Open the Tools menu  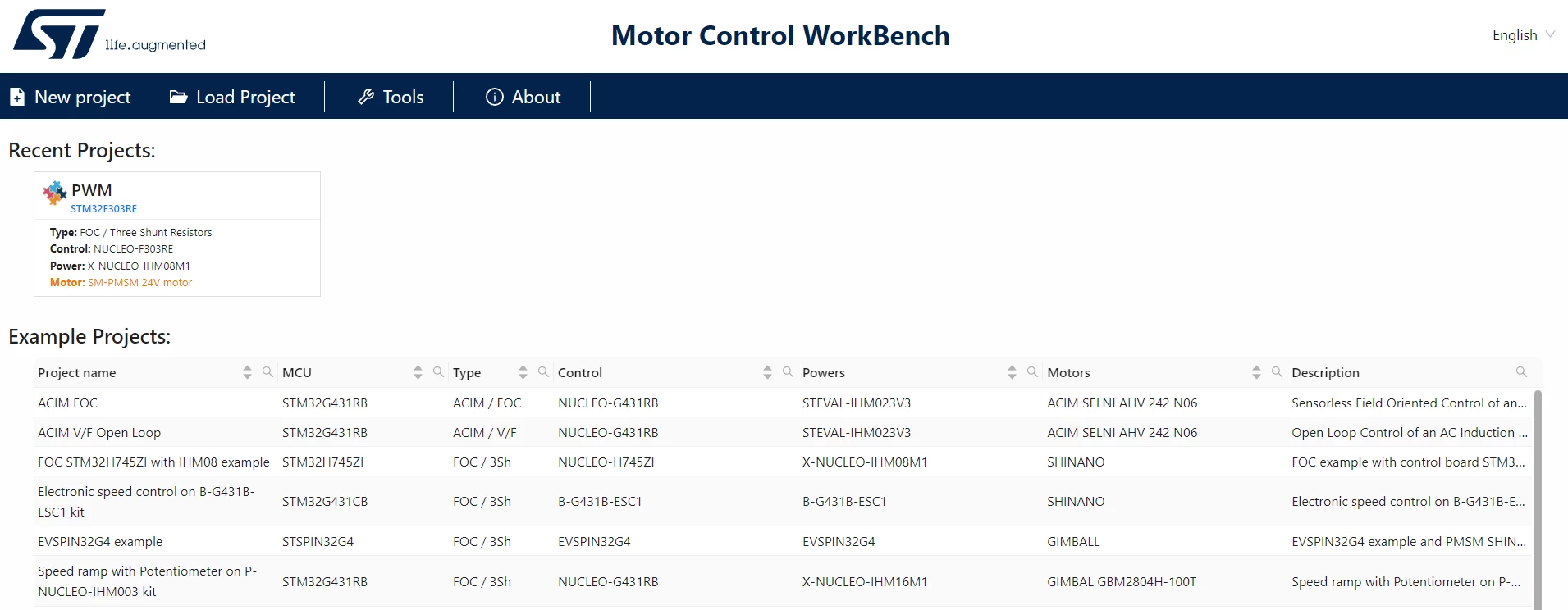click(391, 97)
